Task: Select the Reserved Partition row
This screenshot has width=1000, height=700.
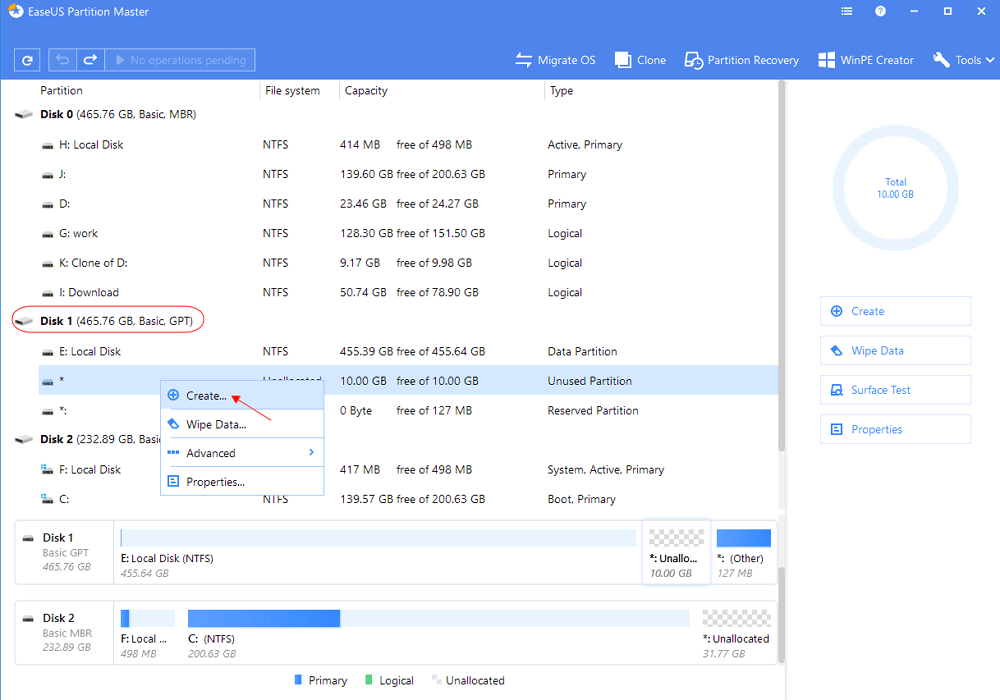Action: tap(408, 411)
